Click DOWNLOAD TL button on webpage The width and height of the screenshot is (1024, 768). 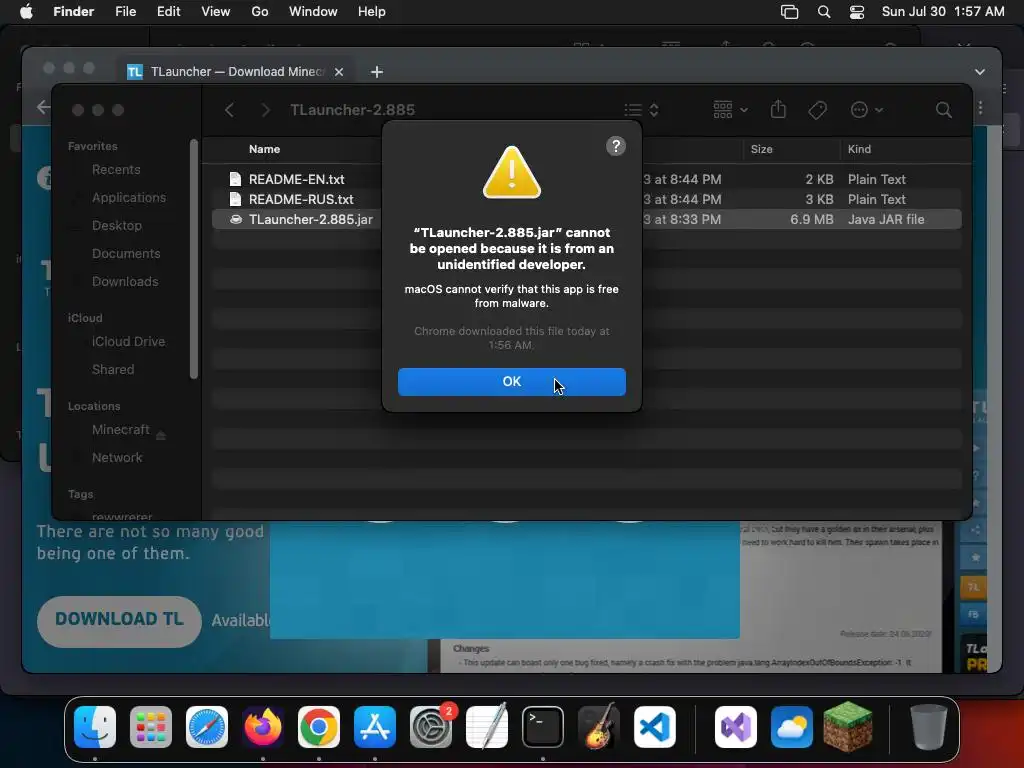point(119,620)
